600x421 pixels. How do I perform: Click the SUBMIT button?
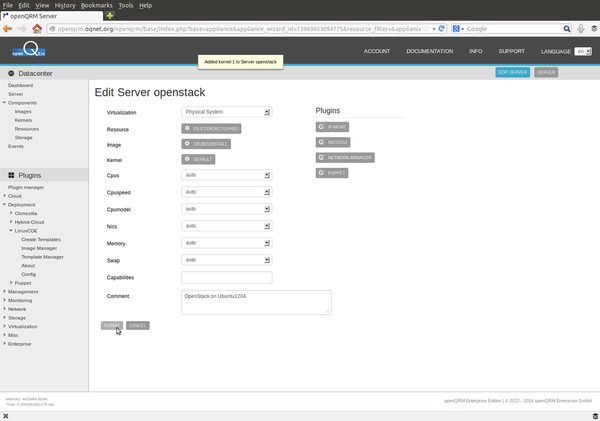pos(112,325)
